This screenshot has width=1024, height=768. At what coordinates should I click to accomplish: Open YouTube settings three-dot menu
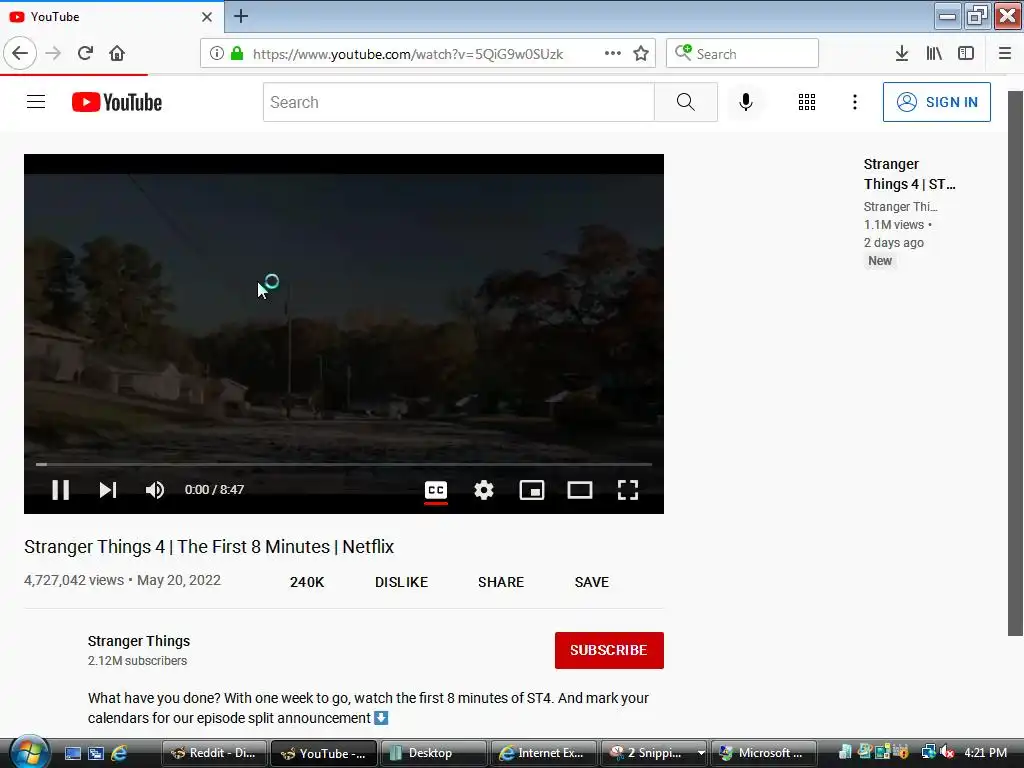855,102
